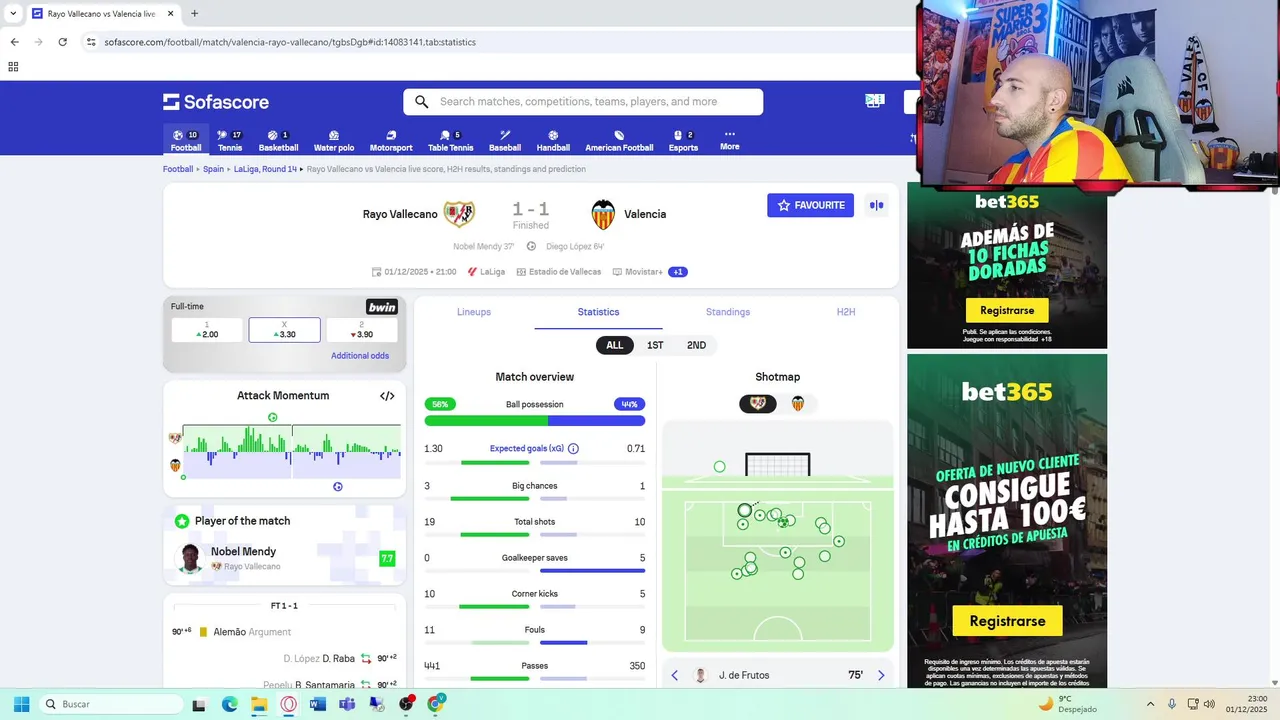Viewport: 1280px width, 720px height.
Task: Add the match to favourites
Action: tap(810, 205)
